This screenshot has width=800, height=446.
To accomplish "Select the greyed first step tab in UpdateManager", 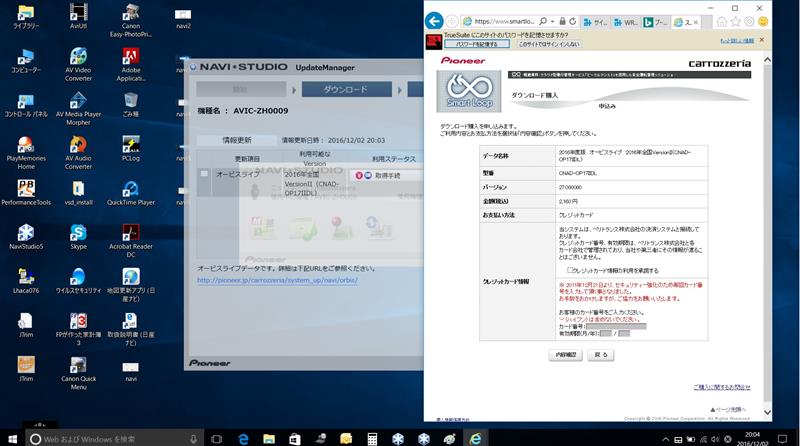I will click(241, 89).
